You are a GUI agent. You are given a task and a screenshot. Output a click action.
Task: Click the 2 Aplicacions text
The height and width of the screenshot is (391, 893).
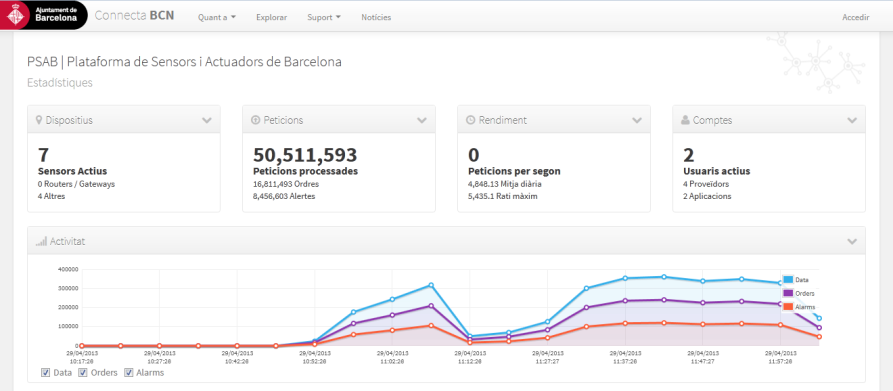707,196
